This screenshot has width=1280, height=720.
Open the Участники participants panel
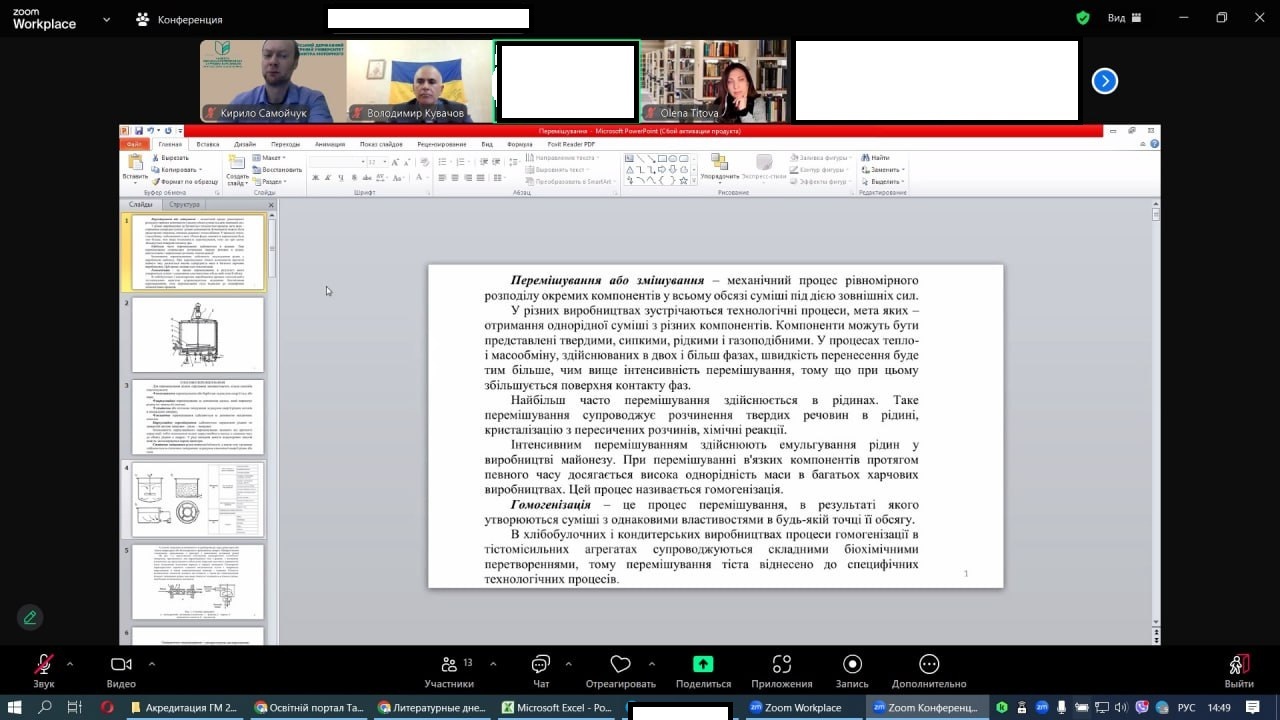tap(449, 665)
